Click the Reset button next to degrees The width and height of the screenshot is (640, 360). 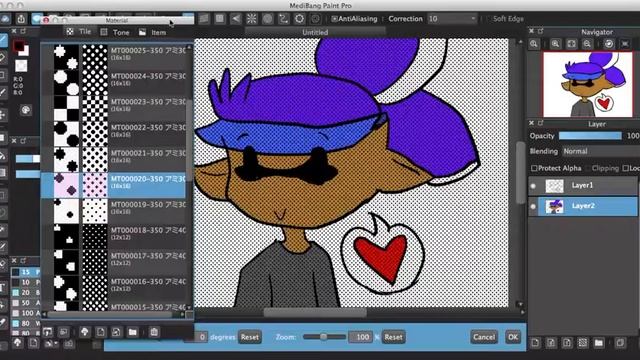250,337
